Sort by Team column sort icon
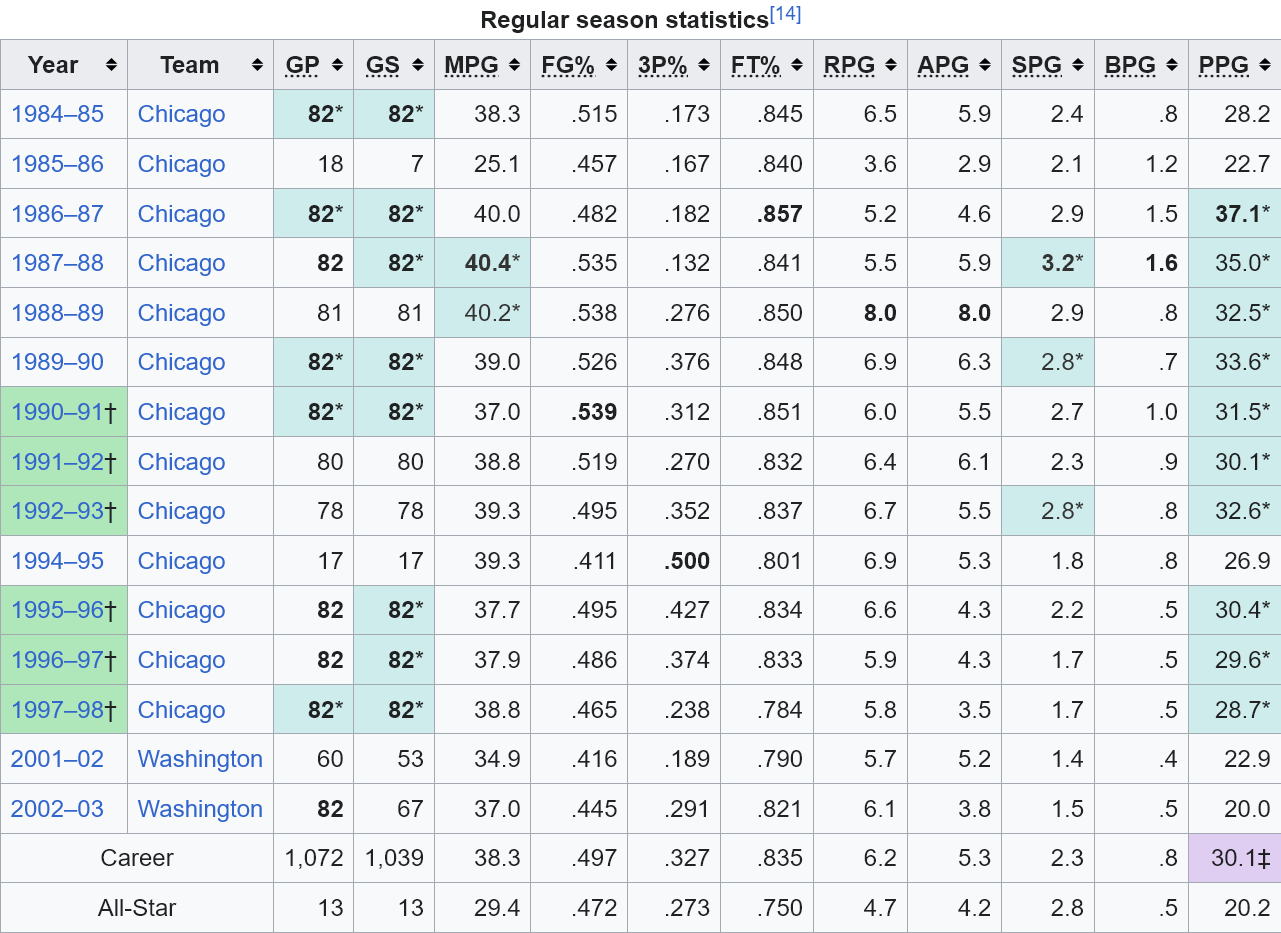Screen dimensions: 1281x933 click(259, 65)
